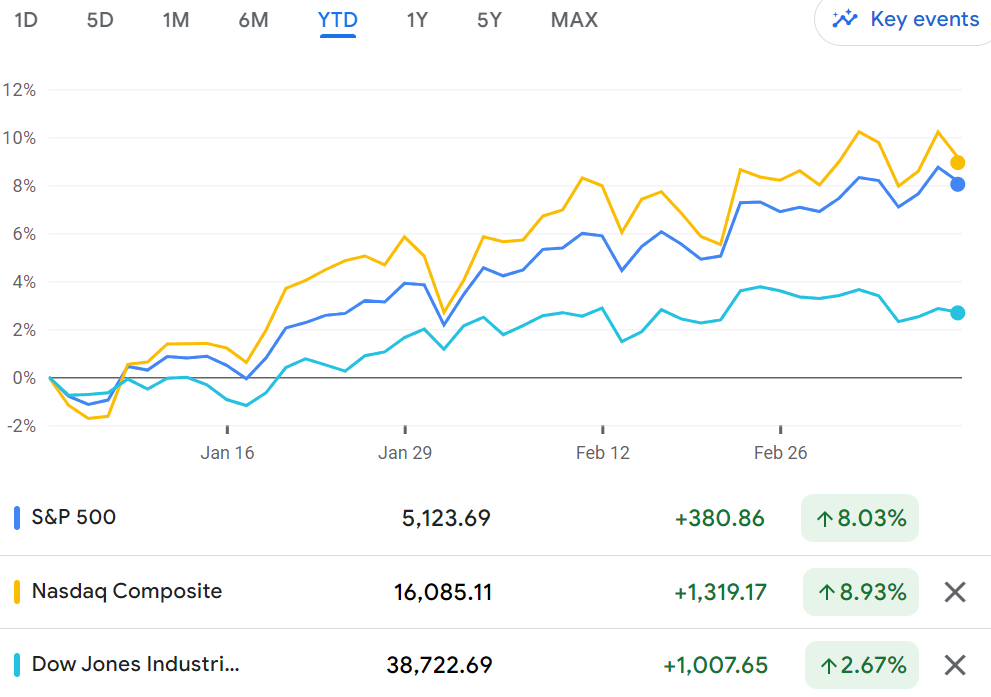Click the +1,319.17 point change
Screen dimensions: 991x697
coord(720,592)
